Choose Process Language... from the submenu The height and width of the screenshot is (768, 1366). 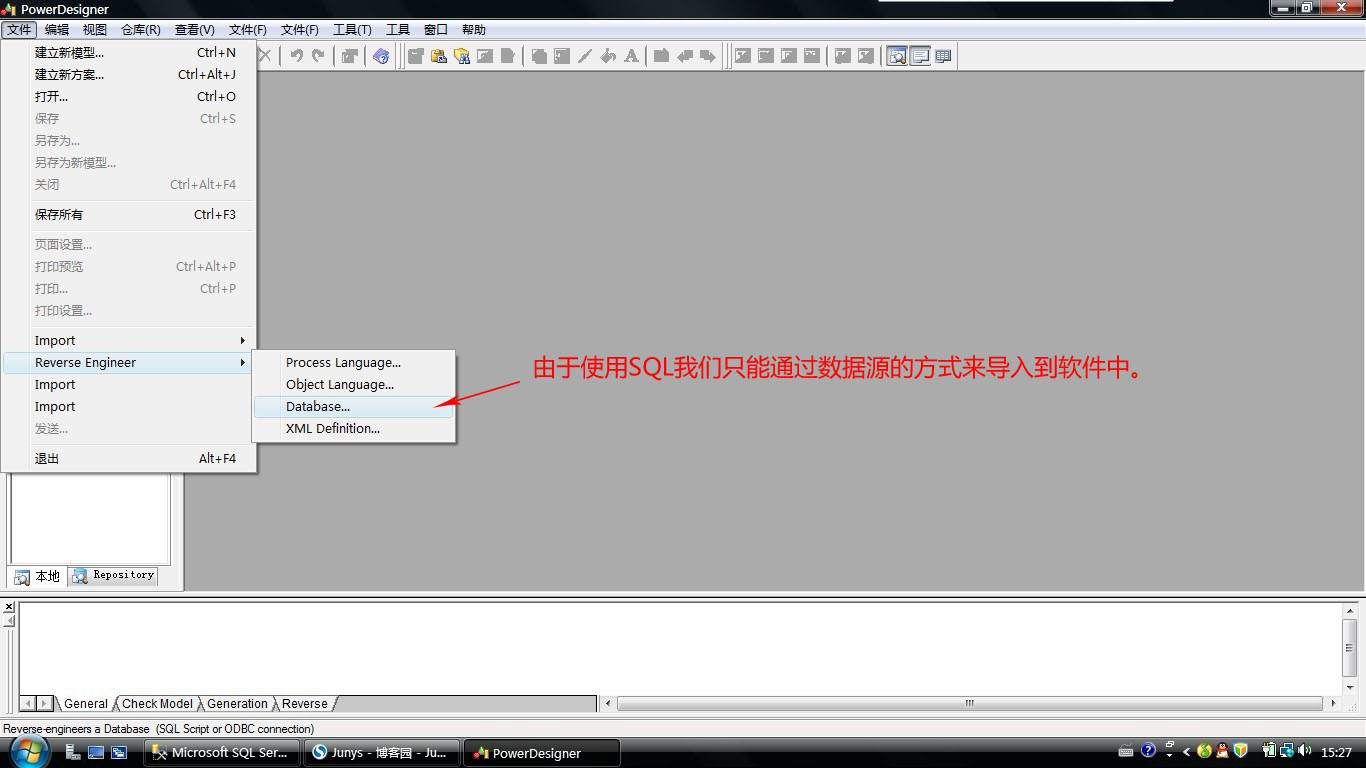click(x=354, y=362)
